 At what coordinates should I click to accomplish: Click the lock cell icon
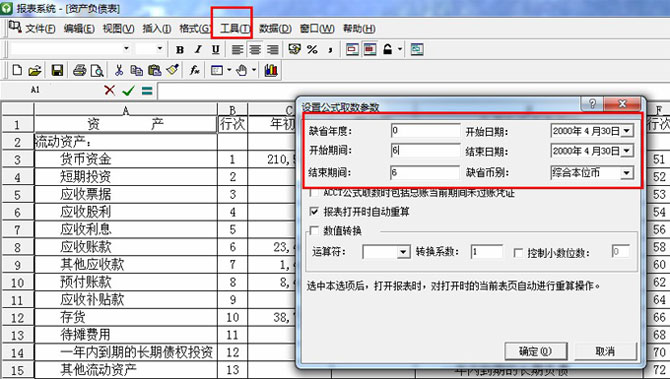388,50
